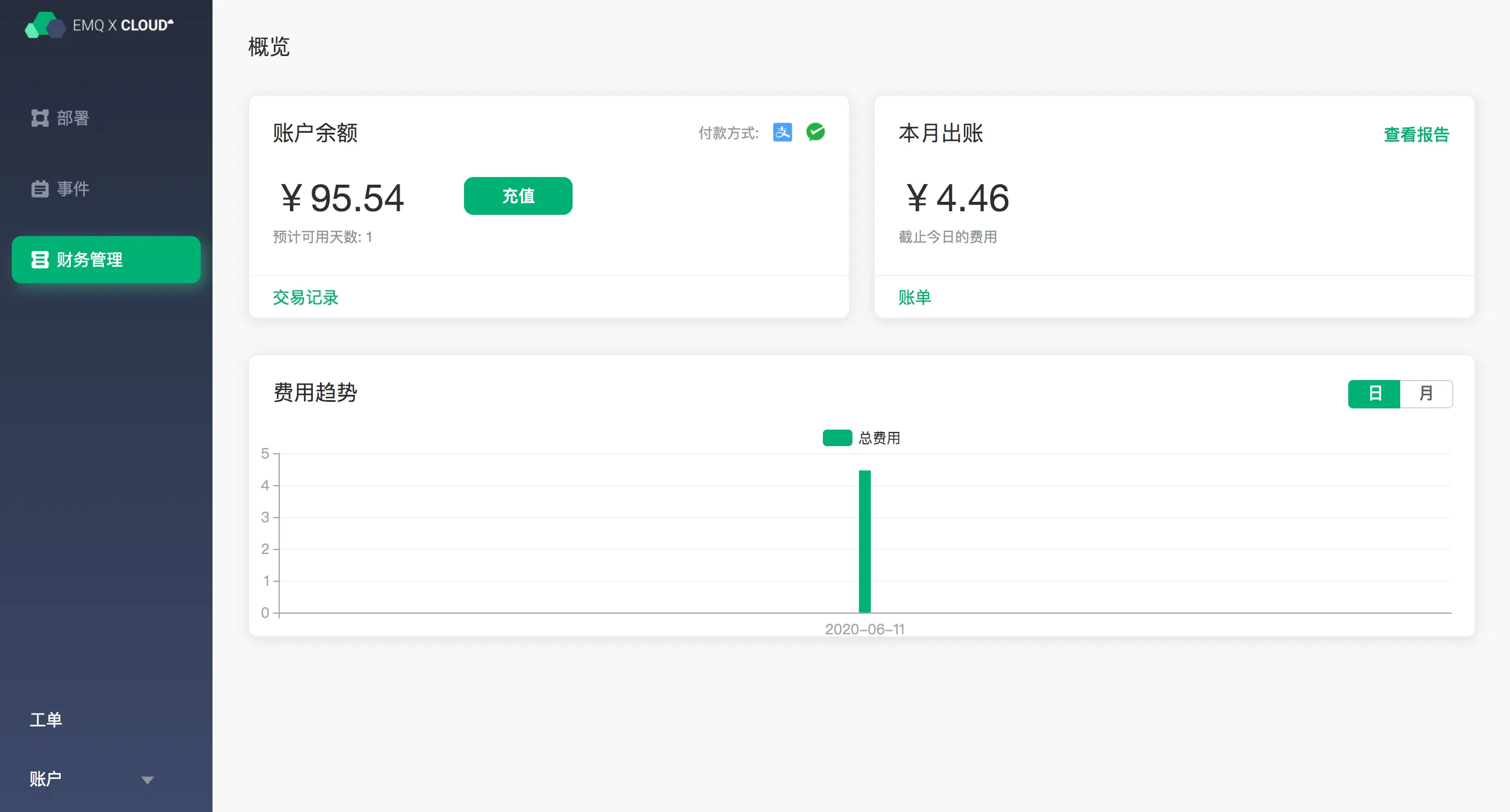
Task: Open the 交易记录 transaction records link
Action: click(305, 297)
